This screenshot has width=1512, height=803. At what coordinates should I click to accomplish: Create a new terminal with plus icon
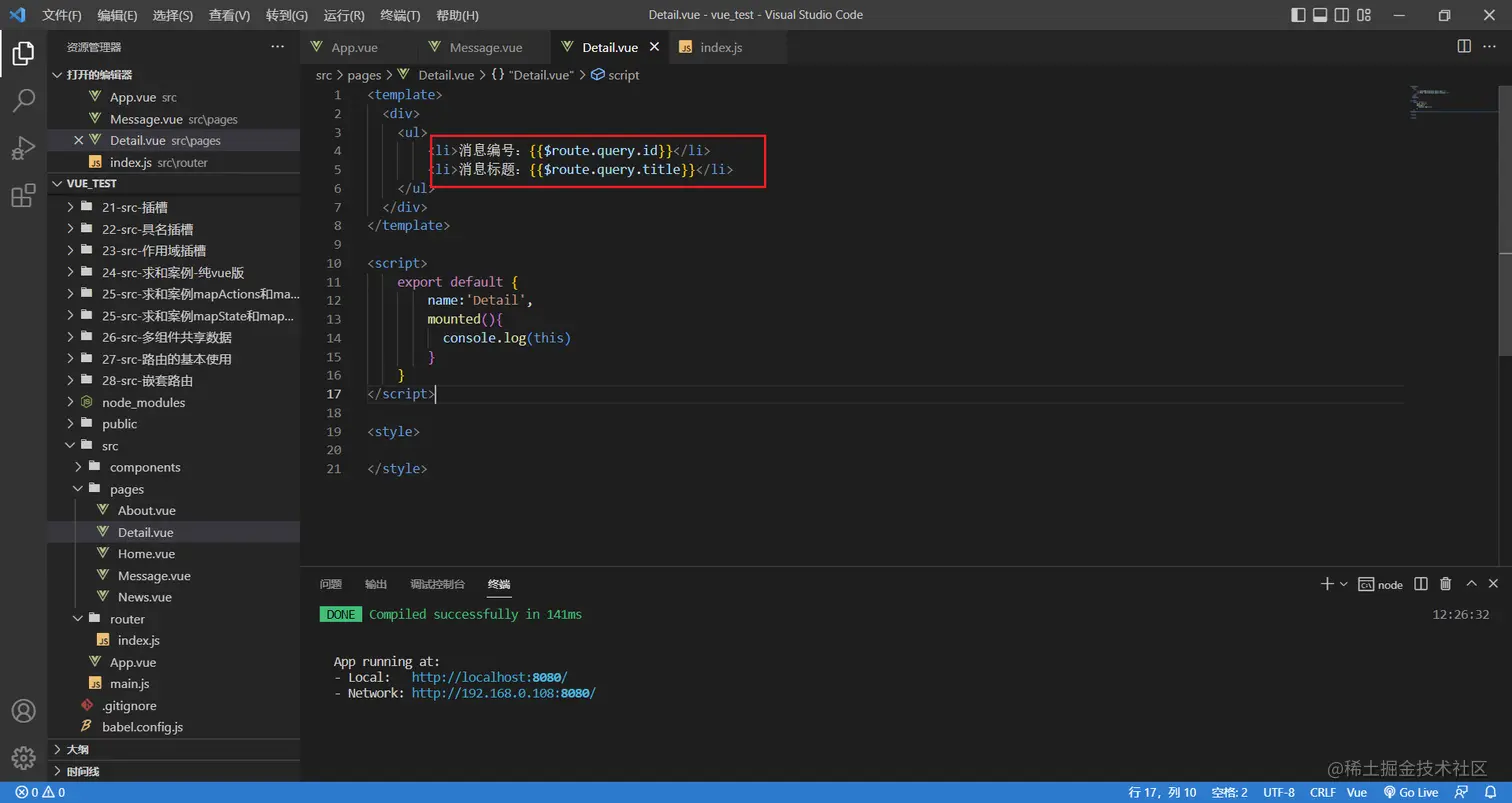pos(1326,584)
